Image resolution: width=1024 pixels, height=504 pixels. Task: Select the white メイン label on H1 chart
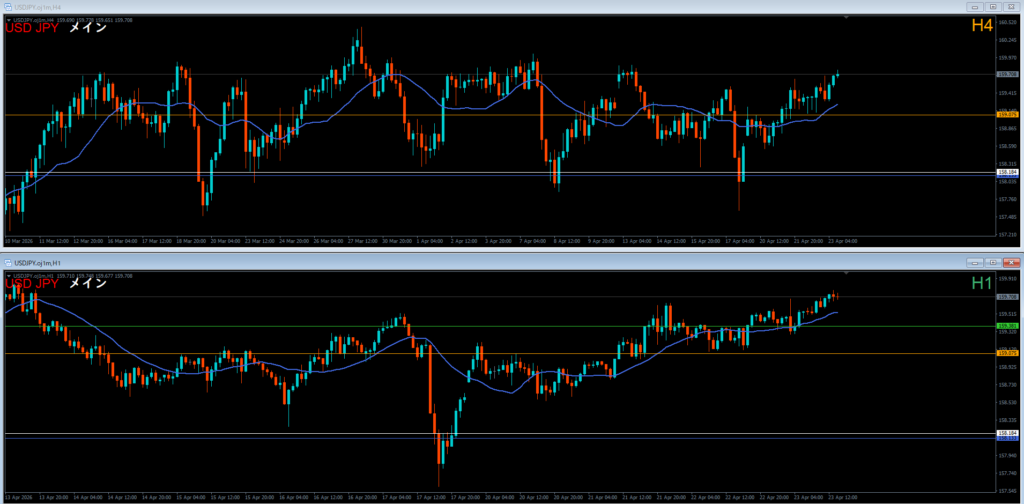(87, 284)
